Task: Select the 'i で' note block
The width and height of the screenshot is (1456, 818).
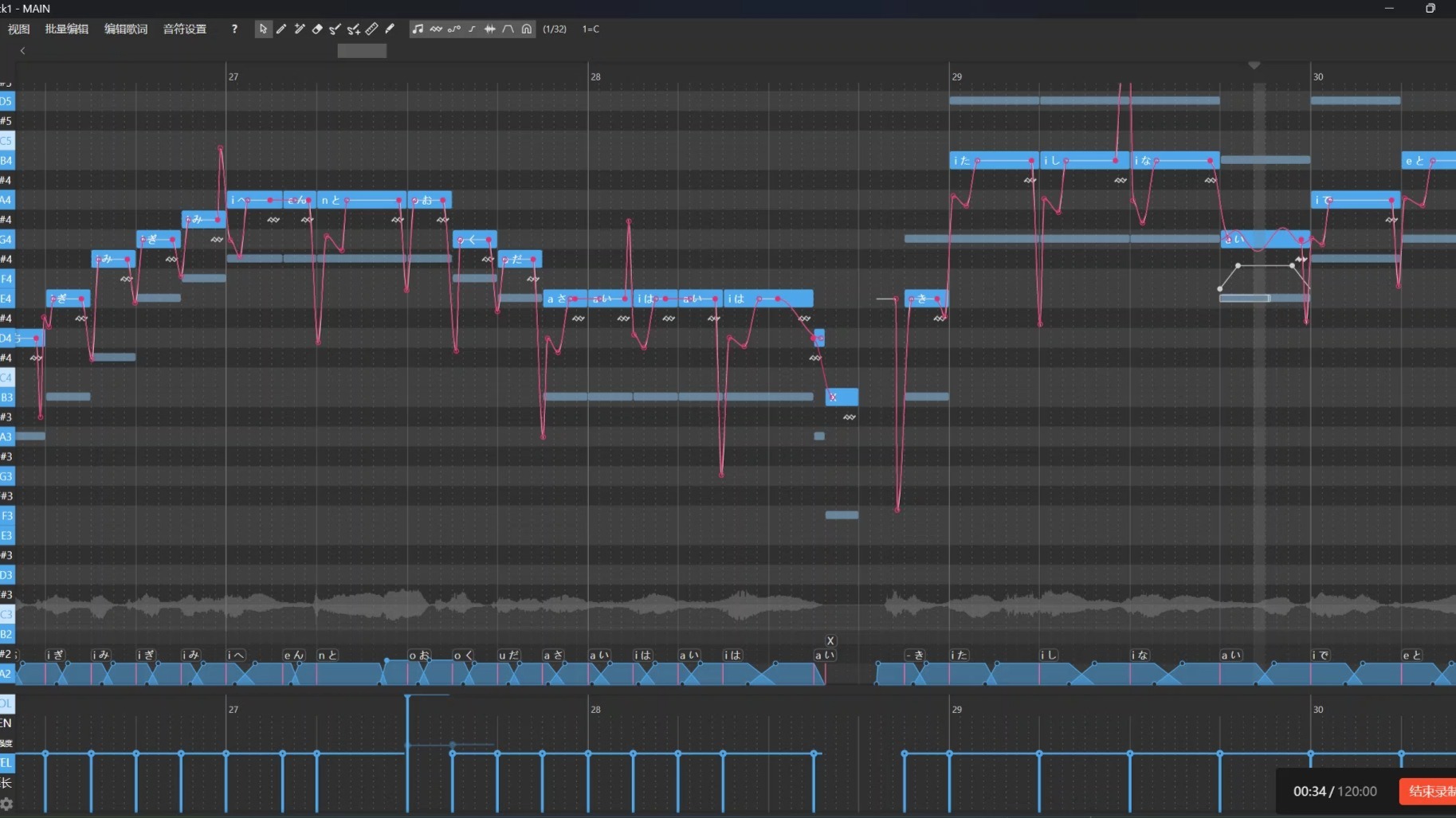Action: (1356, 200)
